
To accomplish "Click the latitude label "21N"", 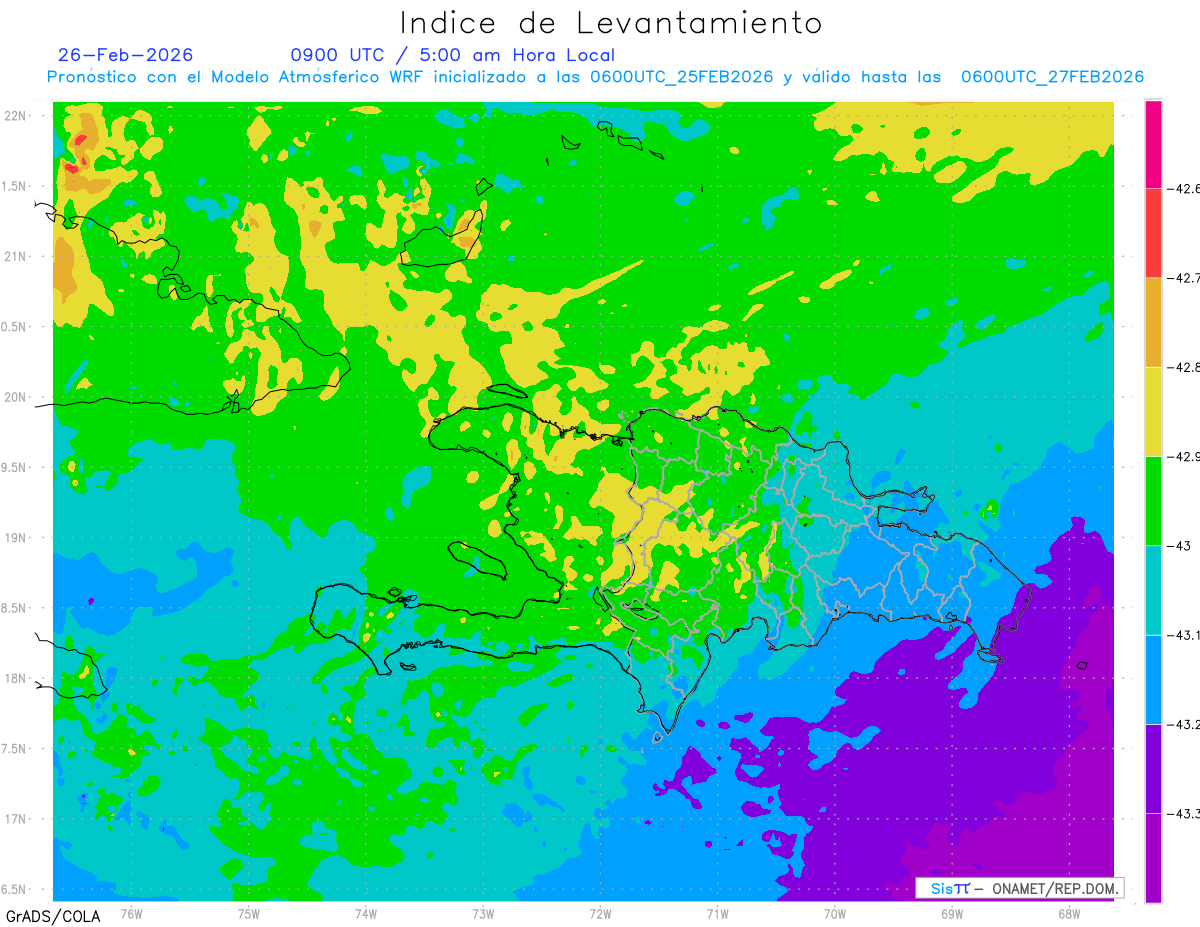I will (16, 257).
